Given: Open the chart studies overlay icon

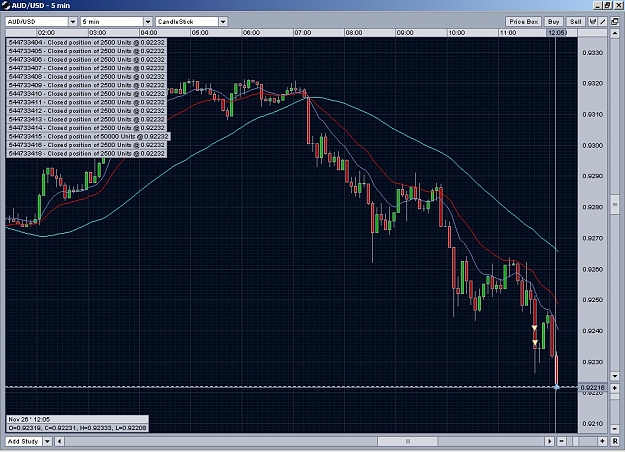Looking at the screenshot, I should pyautogui.click(x=593, y=22).
